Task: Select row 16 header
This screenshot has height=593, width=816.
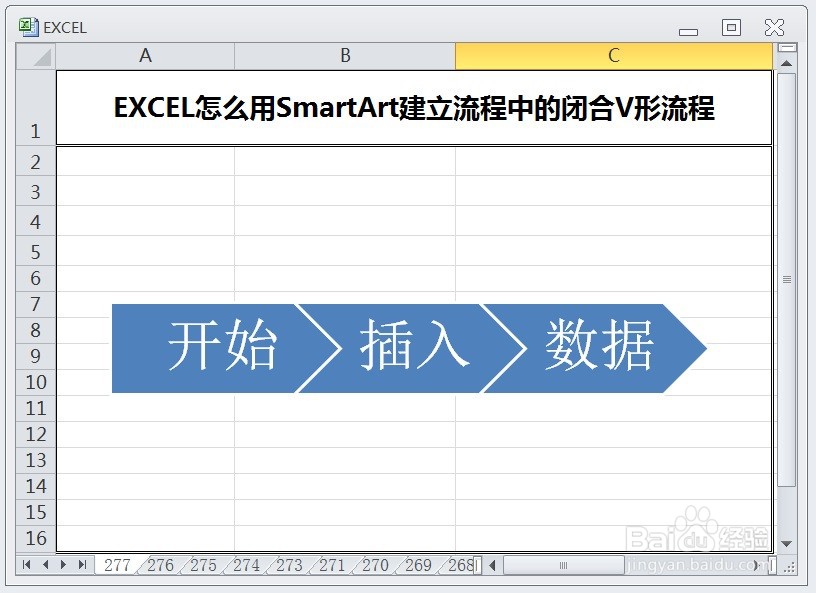Action: [35, 538]
